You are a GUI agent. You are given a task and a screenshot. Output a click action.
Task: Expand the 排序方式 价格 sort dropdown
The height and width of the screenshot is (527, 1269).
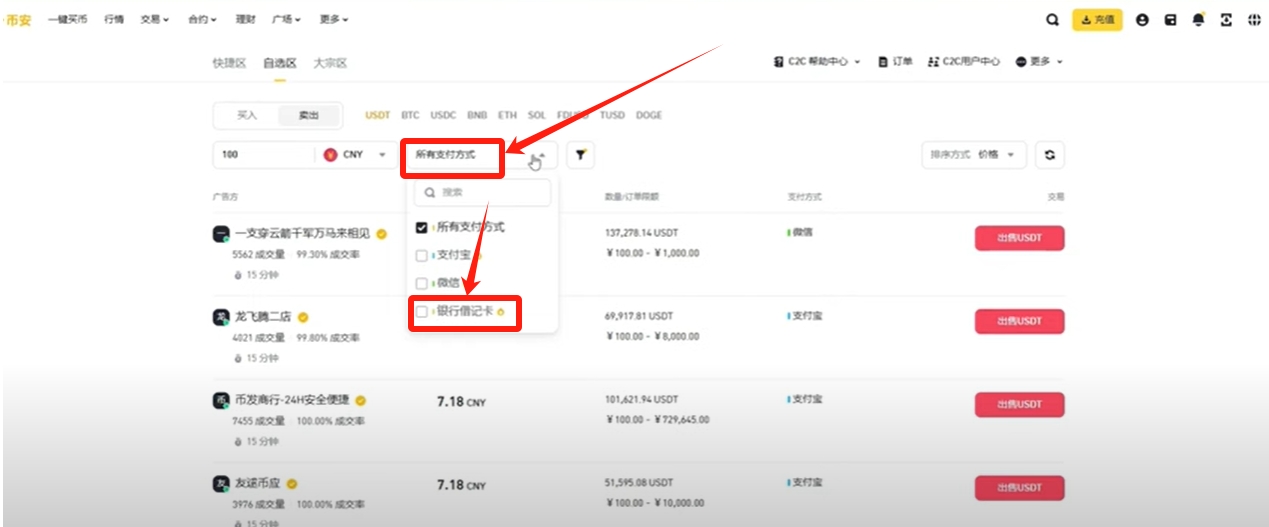coord(973,155)
